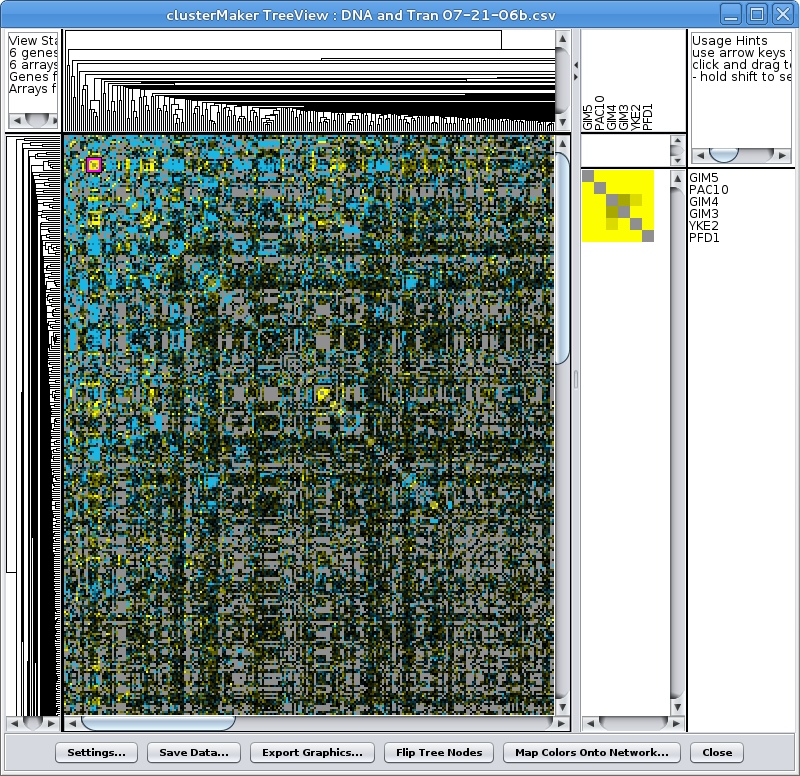Click the Close button in bottom bar
800x776 pixels.
717,752
